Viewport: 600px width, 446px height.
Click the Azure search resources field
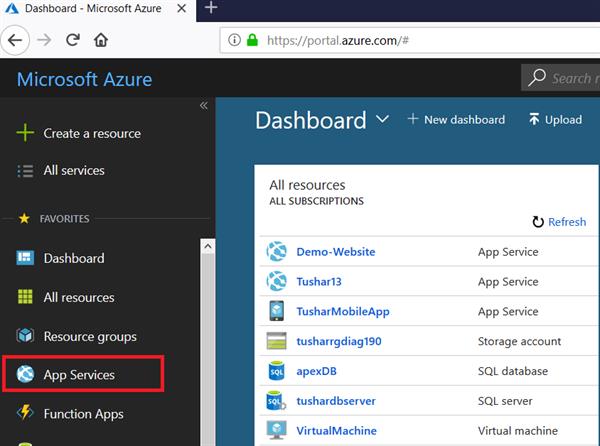tap(565, 78)
